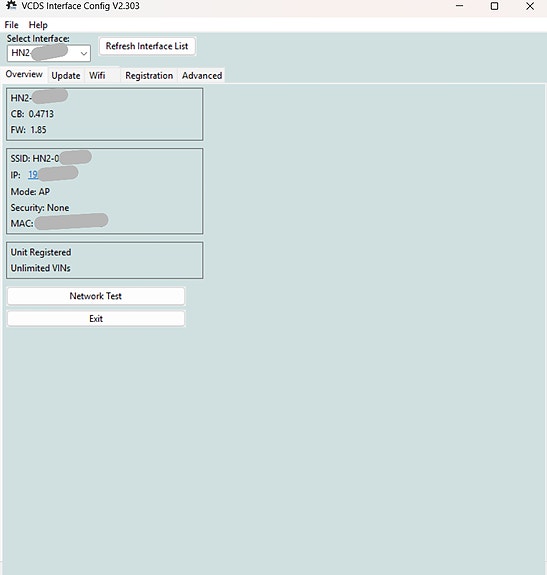The image size is (547, 575).
Task: Click the Exit button
Action: pyautogui.click(x=96, y=319)
